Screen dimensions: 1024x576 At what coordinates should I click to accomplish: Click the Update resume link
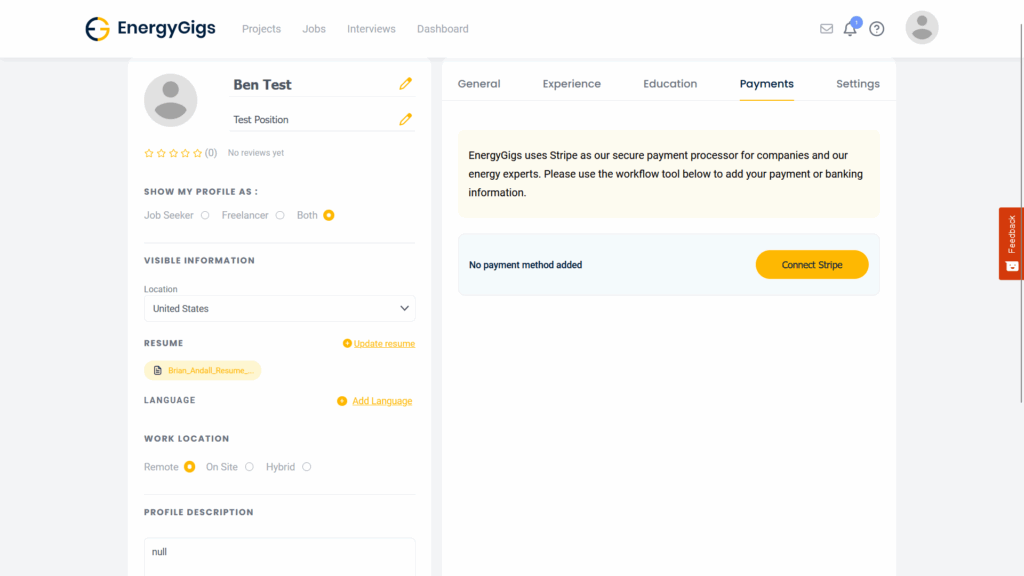tap(384, 344)
